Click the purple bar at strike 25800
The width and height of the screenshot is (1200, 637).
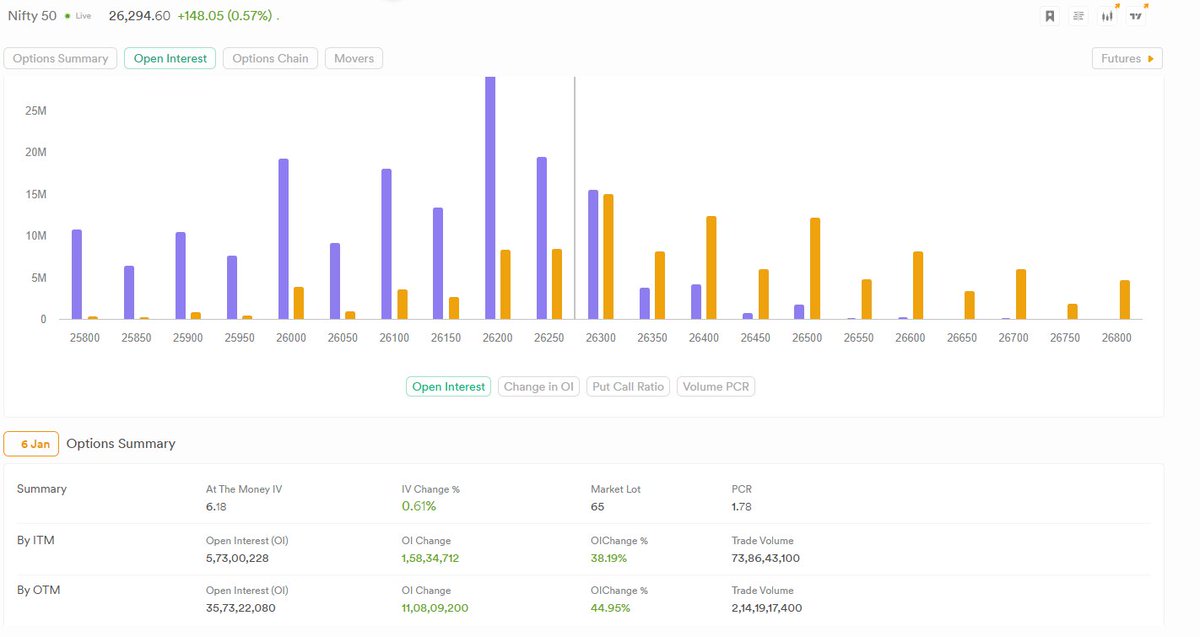click(x=77, y=275)
